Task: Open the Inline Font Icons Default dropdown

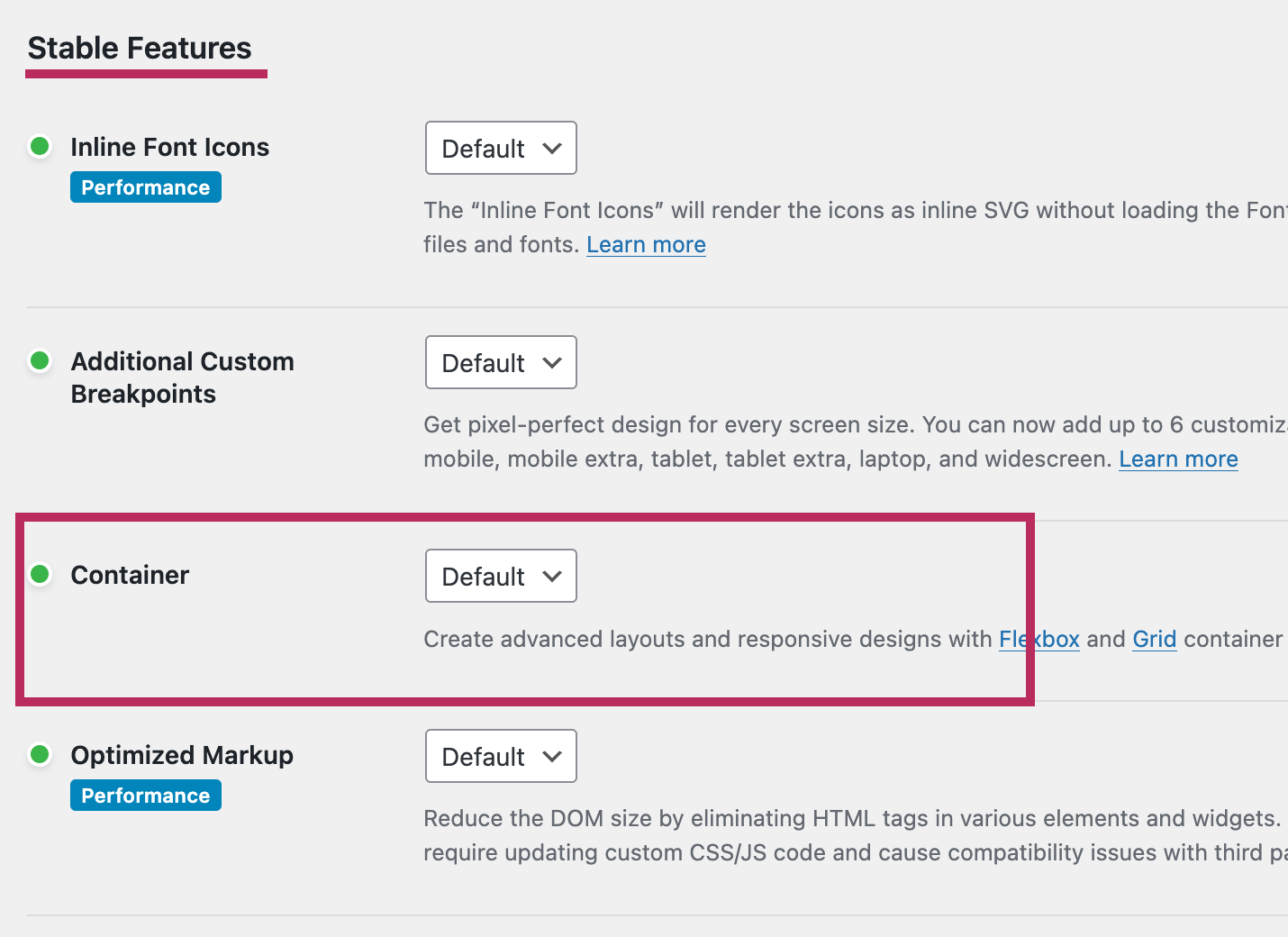Action: [501, 148]
